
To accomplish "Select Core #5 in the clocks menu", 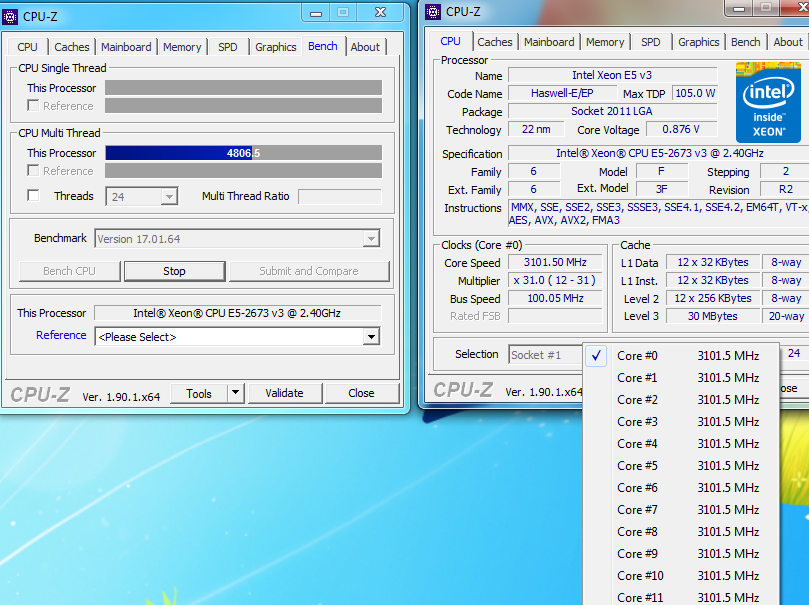I will (x=681, y=466).
